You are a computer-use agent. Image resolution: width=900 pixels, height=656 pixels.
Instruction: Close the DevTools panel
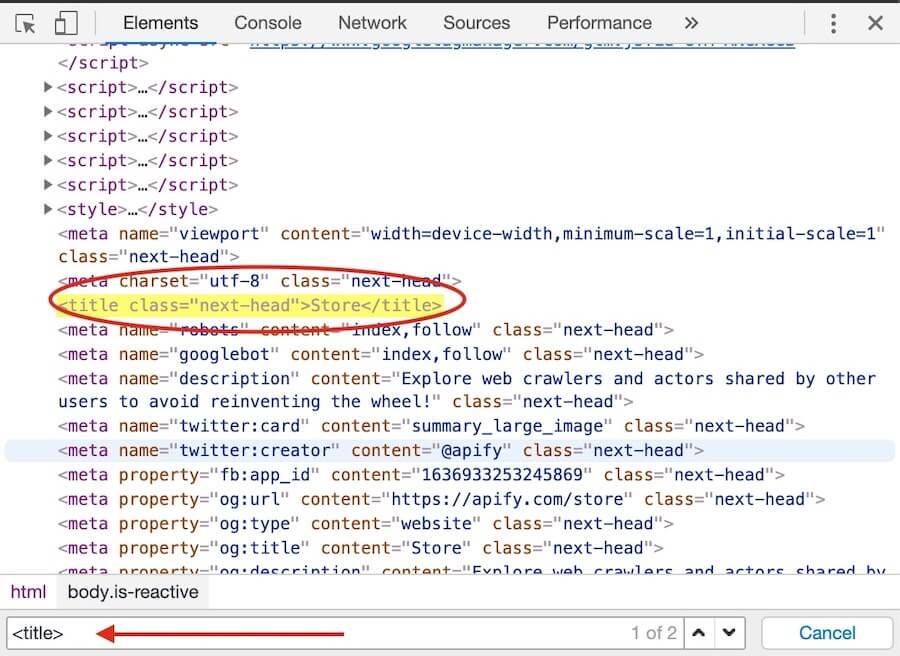point(875,24)
